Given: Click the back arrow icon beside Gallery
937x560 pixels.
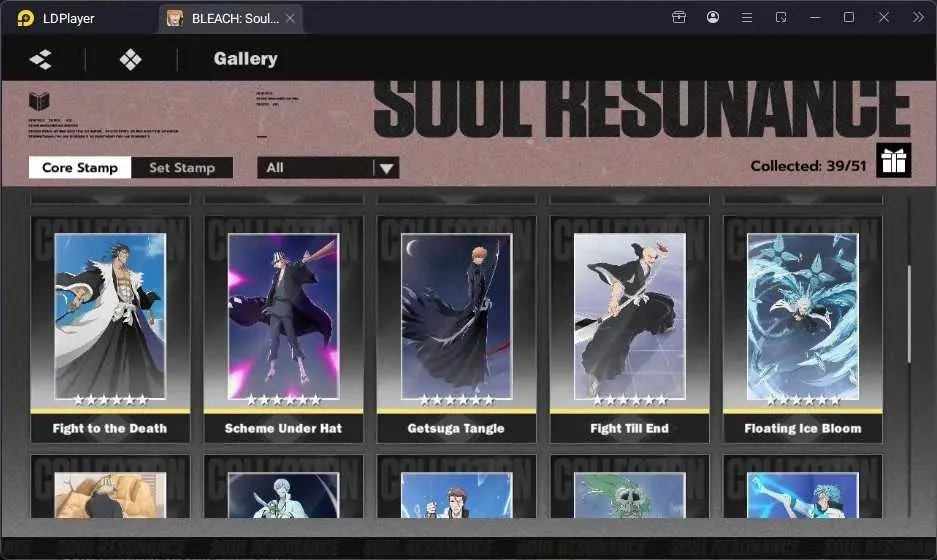Looking at the screenshot, I should pyautogui.click(x=41, y=59).
